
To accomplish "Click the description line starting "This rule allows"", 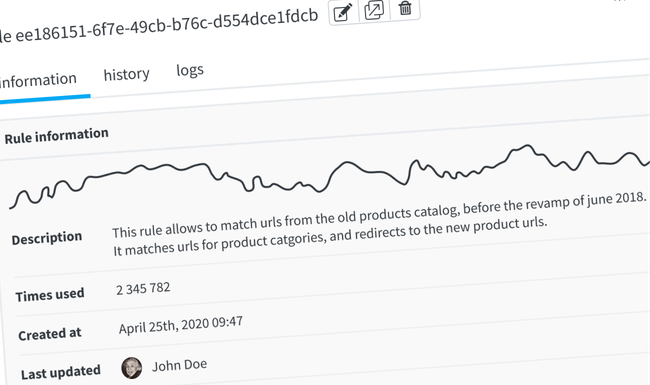I will point(379,215).
